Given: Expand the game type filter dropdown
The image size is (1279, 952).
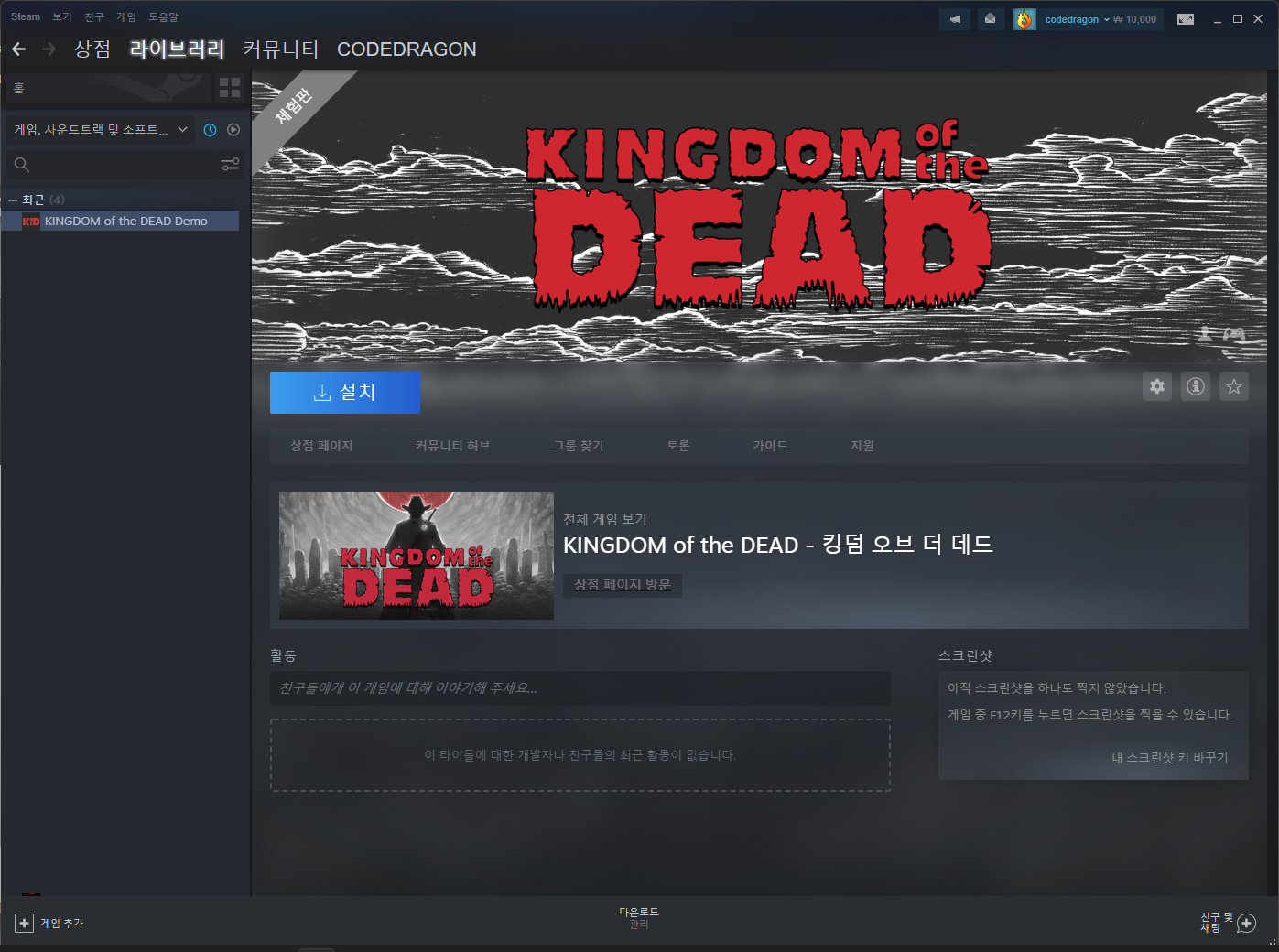Looking at the screenshot, I should tap(101, 130).
